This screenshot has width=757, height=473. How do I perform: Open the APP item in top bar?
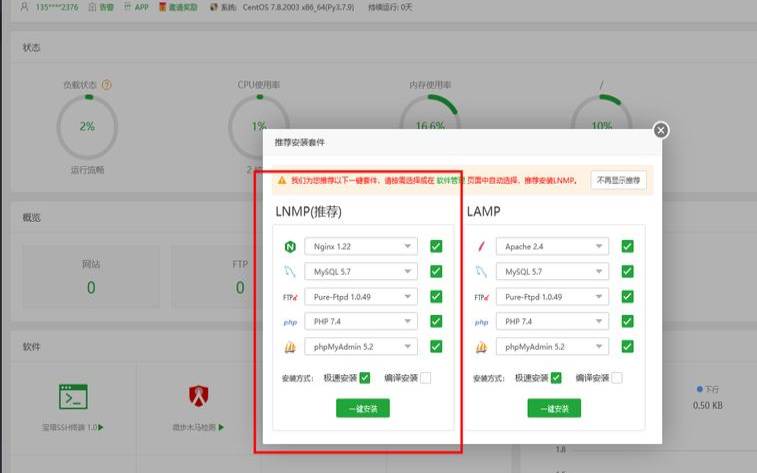pyautogui.click(x=136, y=6)
